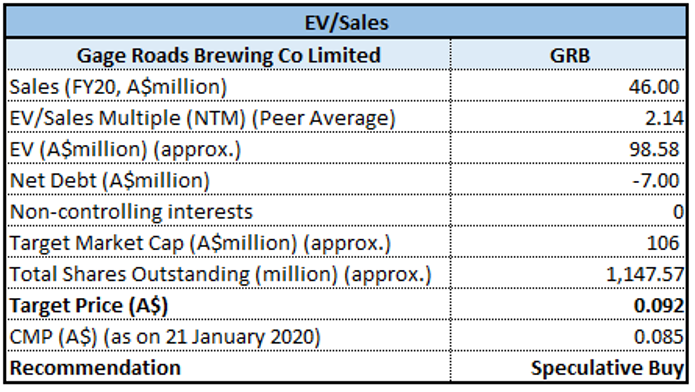Select the -7.00 net debt value

coord(656,180)
